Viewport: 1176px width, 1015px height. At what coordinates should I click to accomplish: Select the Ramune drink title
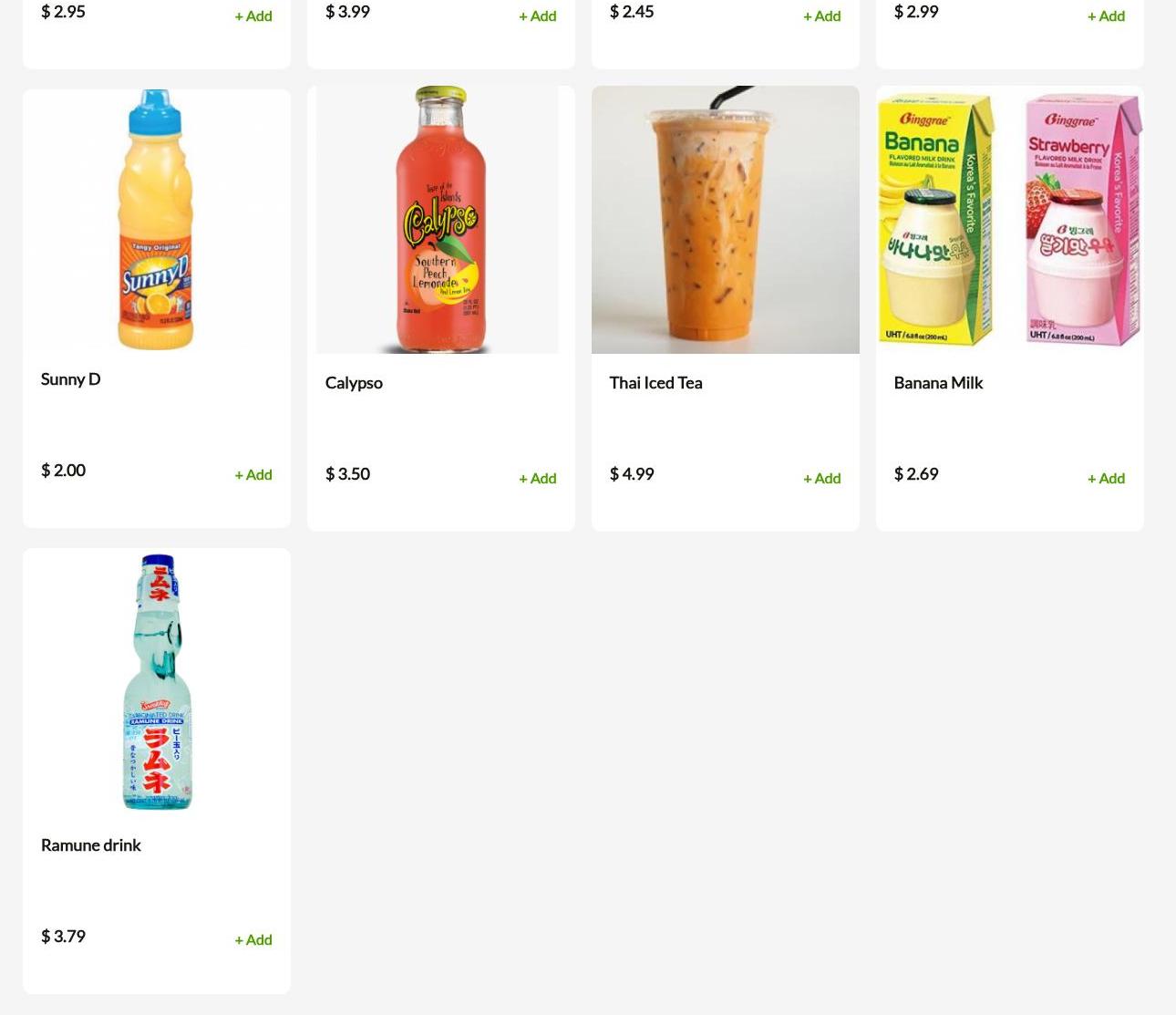click(x=91, y=845)
